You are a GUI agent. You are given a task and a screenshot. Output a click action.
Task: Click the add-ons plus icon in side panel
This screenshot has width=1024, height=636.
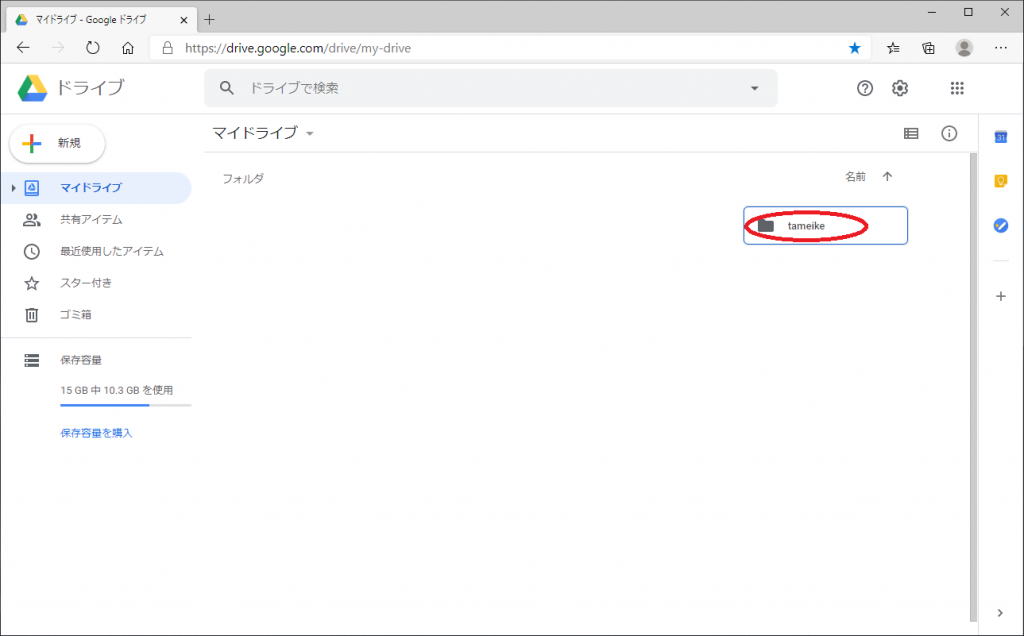(999, 296)
